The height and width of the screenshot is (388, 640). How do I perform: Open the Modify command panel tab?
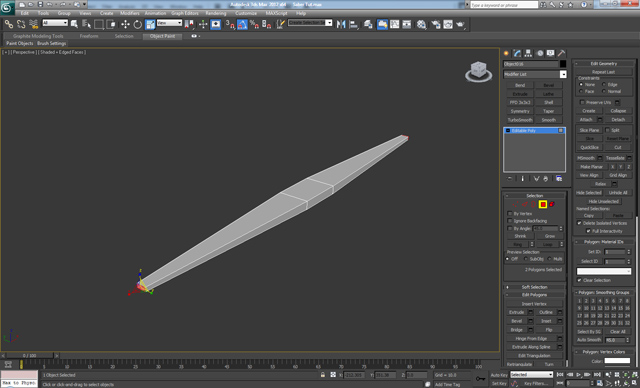click(518, 53)
